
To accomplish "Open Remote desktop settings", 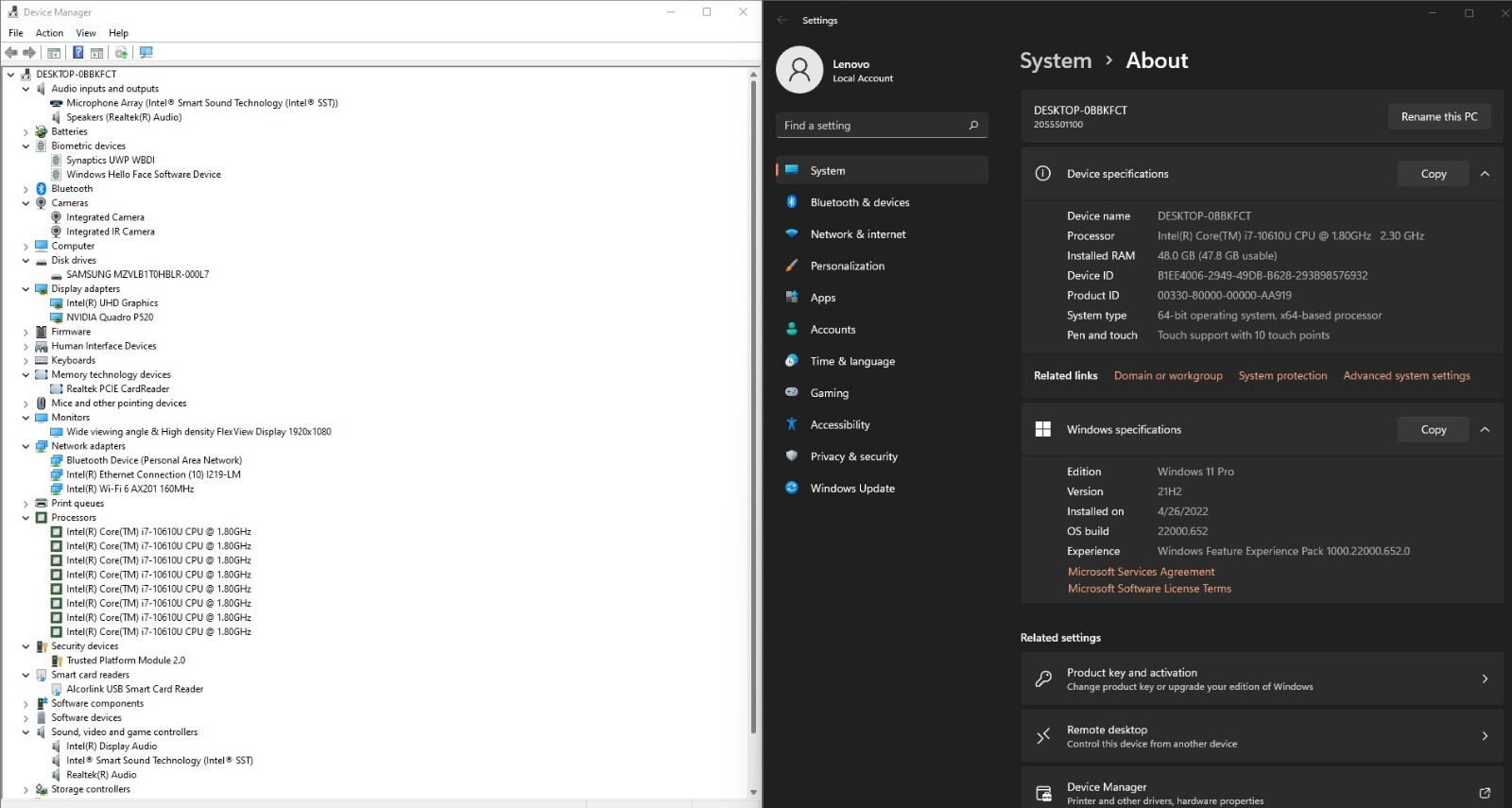I will pos(1262,736).
